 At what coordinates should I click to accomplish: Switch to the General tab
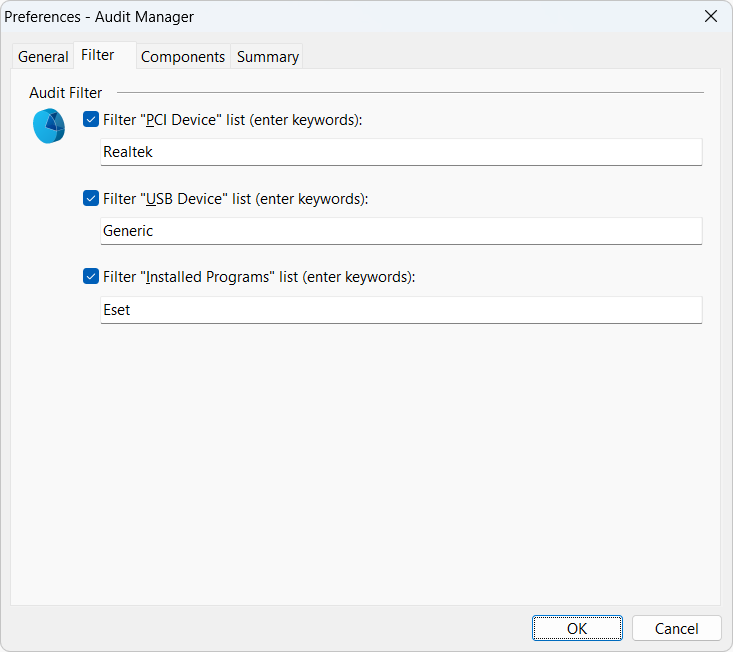click(43, 57)
